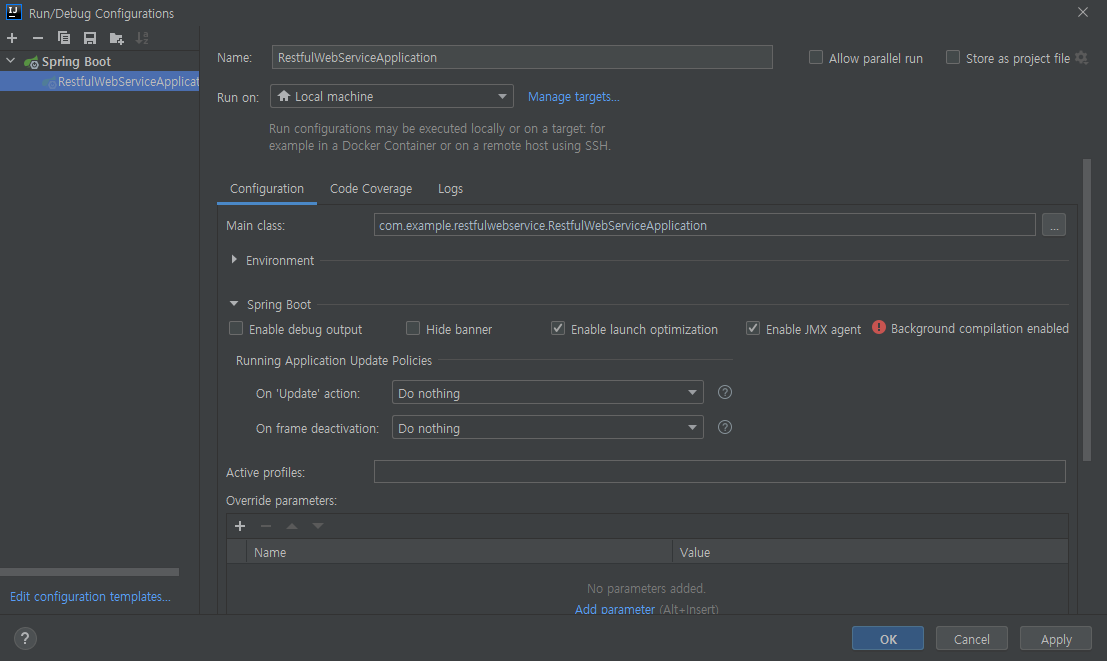The image size is (1107, 661).
Task: Click help icon beside 'Update' action dropdown
Action: (725, 393)
